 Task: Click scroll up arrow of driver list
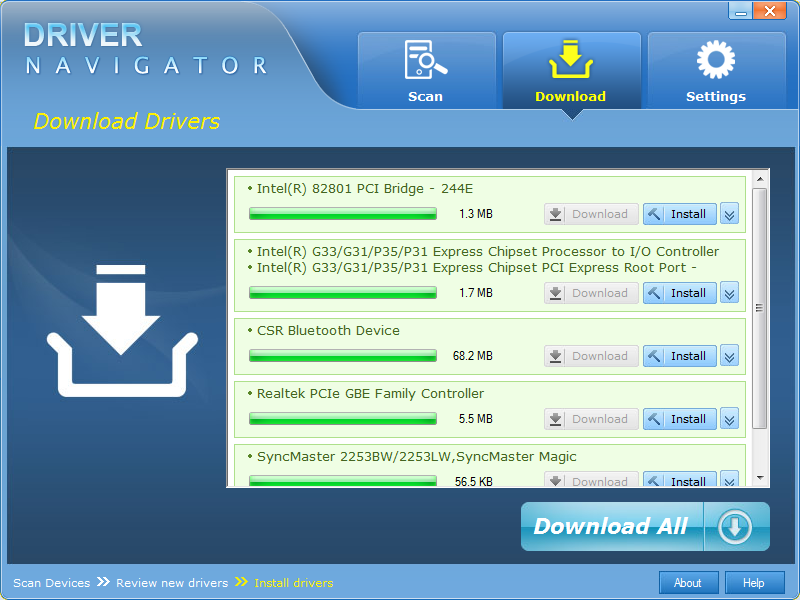point(760,179)
